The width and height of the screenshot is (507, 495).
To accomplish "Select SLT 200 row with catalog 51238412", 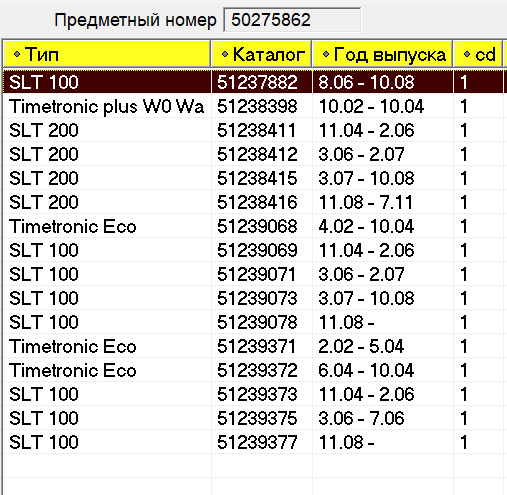I will coord(253,154).
